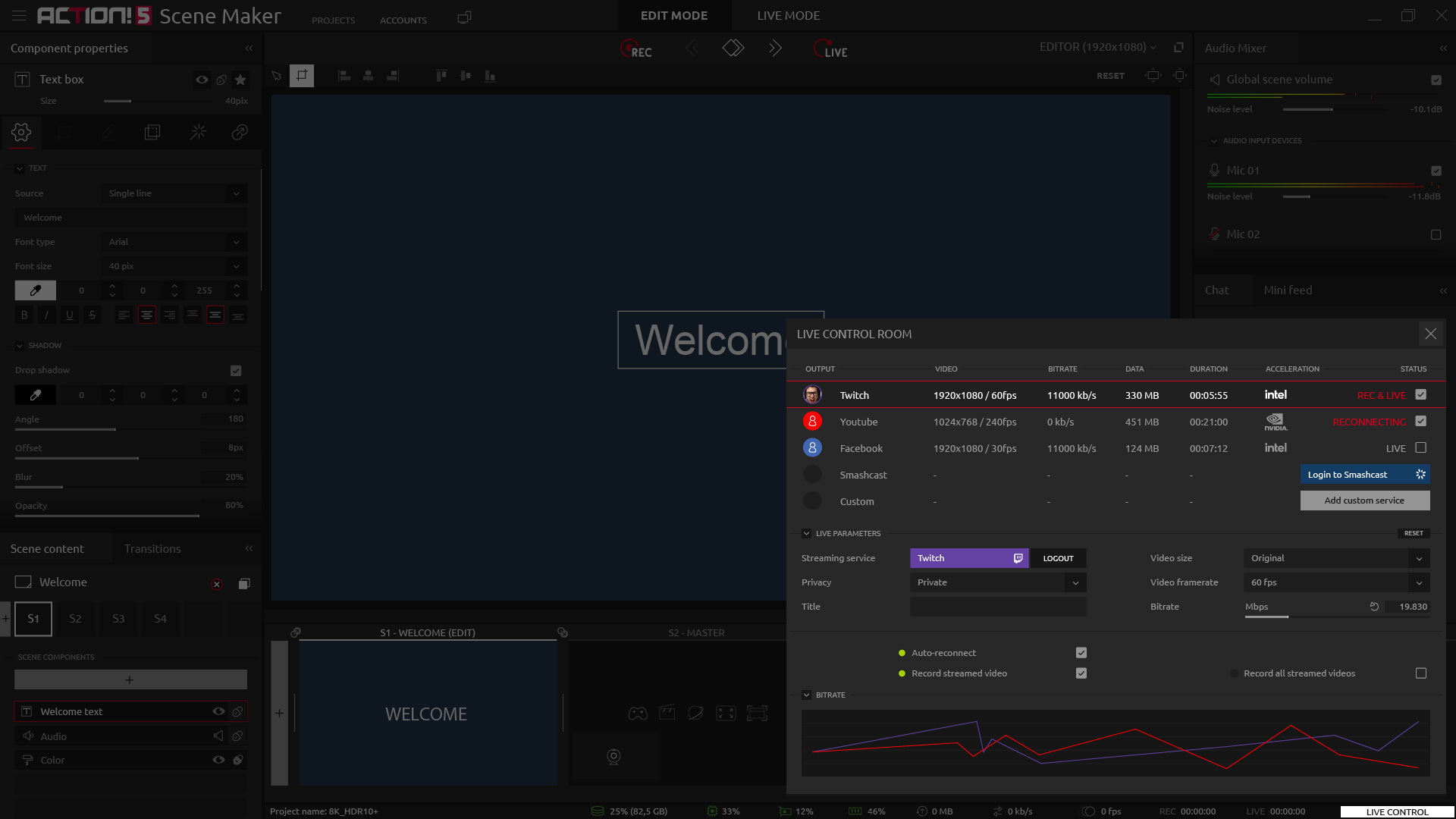Click the webcam source icon in master
The image size is (1456, 819).
[x=613, y=756]
